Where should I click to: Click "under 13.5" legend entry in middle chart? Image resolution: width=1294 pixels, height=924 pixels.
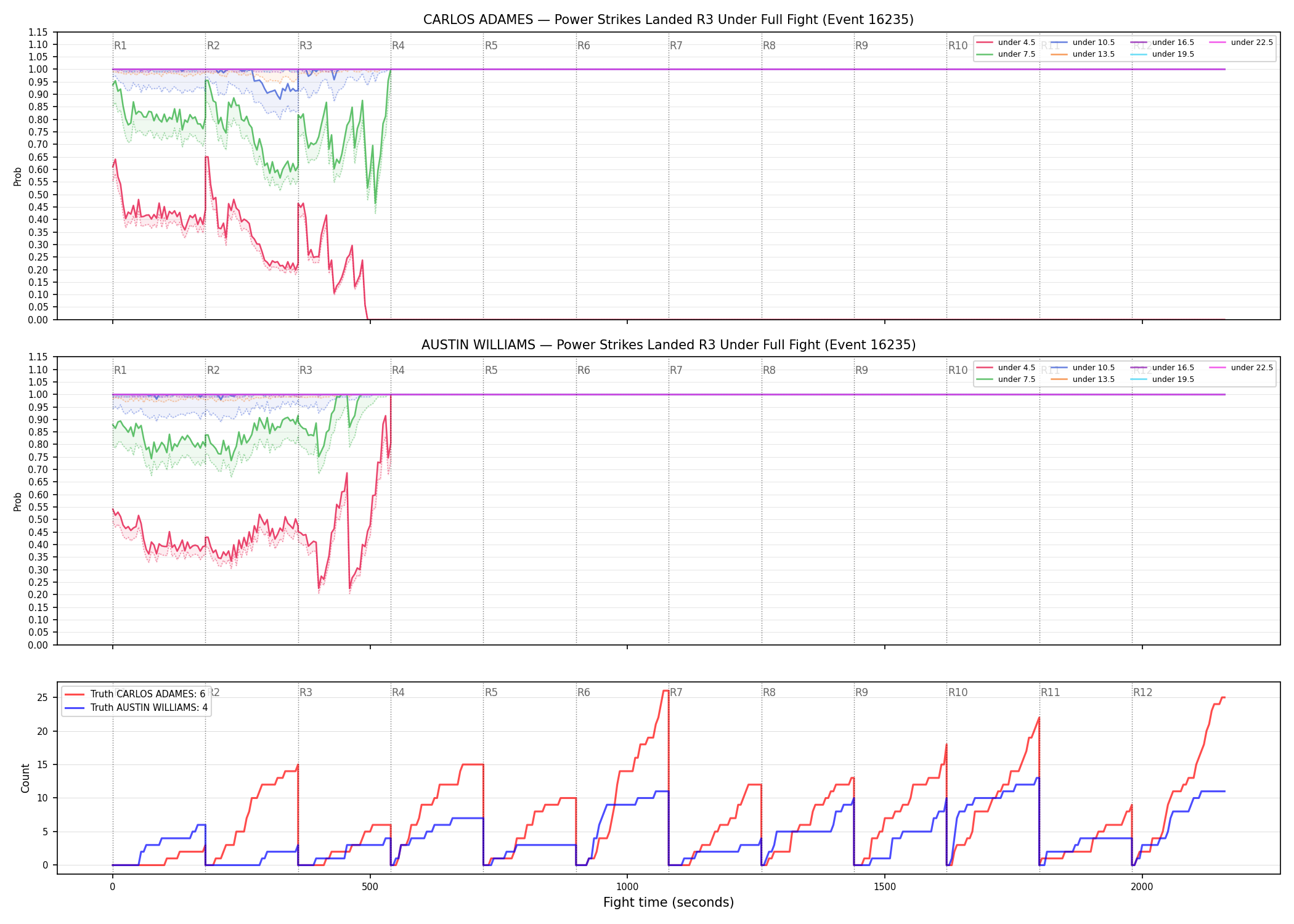pyautogui.click(x=1083, y=379)
